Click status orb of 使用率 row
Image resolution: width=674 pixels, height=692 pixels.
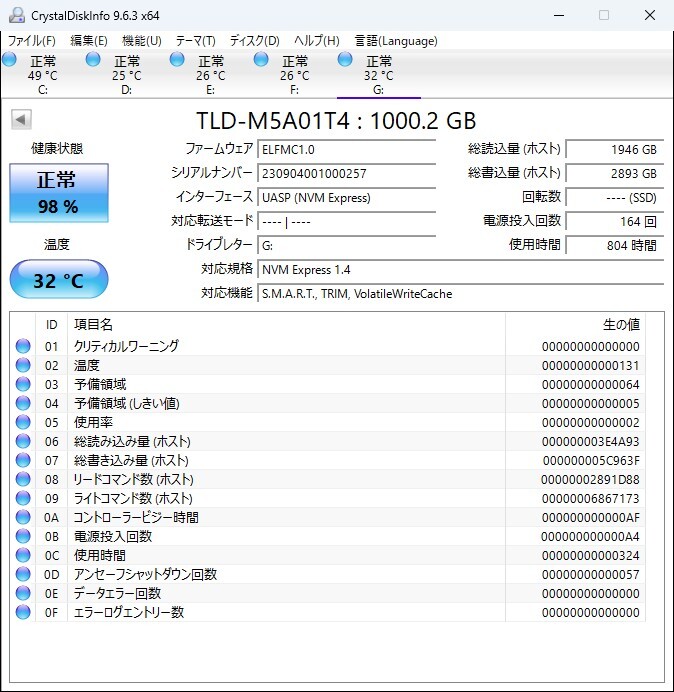pyautogui.click(x=23, y=422)
